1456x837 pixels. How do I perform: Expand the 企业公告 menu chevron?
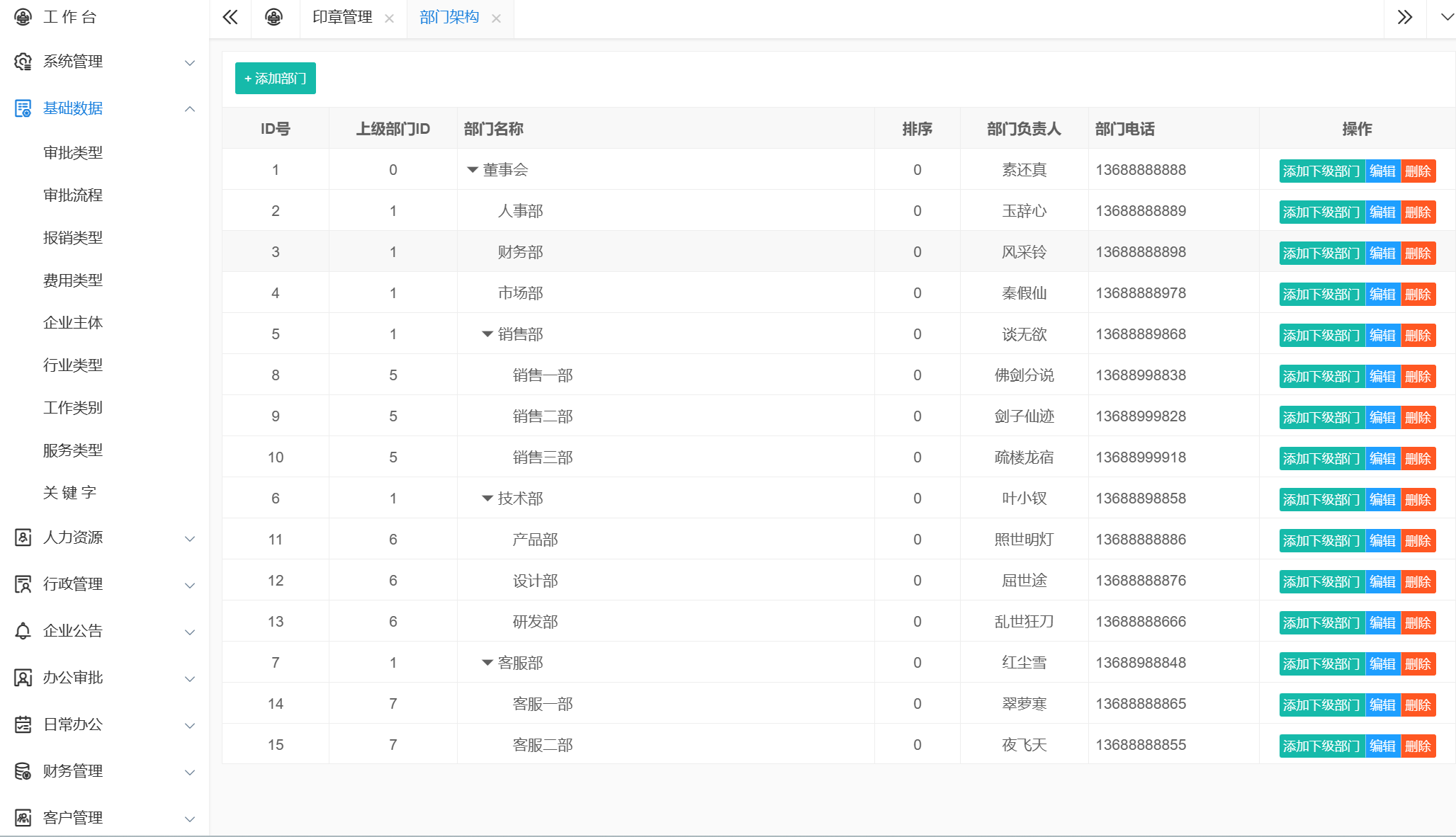pos(190,632)
